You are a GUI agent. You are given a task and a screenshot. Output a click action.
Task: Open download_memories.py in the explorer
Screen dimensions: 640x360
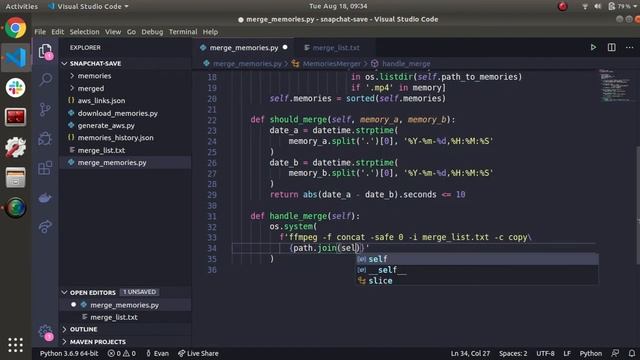118,113
